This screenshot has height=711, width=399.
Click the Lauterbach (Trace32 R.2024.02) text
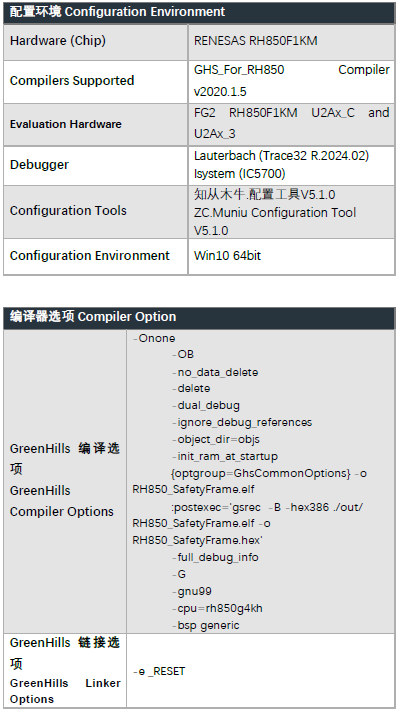pyautogui.click(x=281, y=156)
